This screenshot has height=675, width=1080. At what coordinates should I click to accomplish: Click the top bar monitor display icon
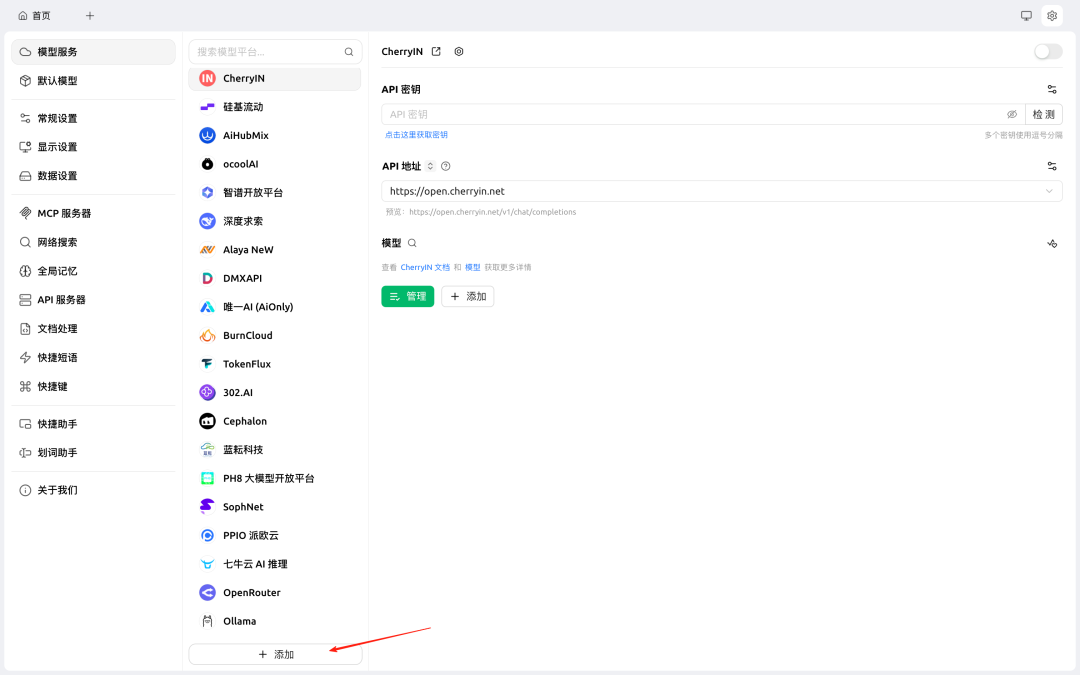point(1026,16)
